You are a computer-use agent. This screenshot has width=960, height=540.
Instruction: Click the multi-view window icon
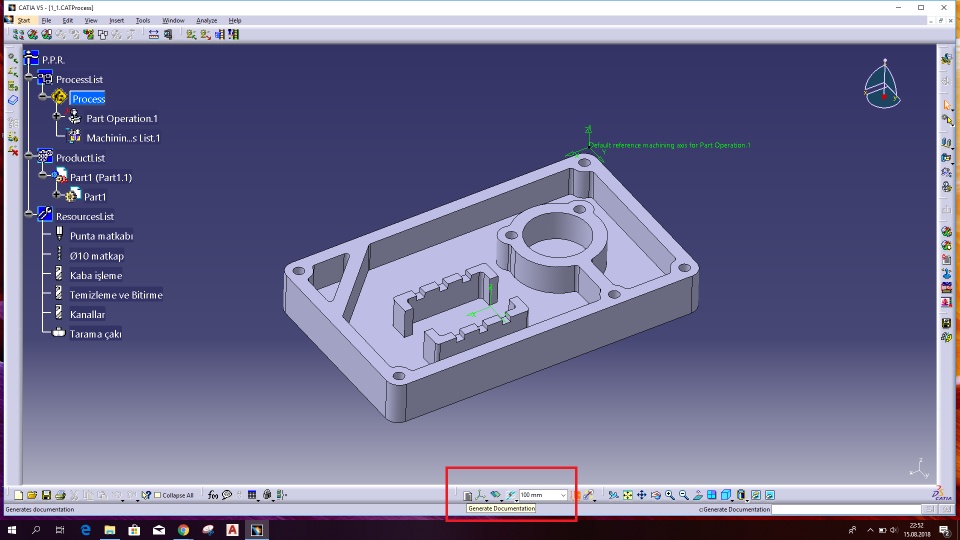coord(712,495)
